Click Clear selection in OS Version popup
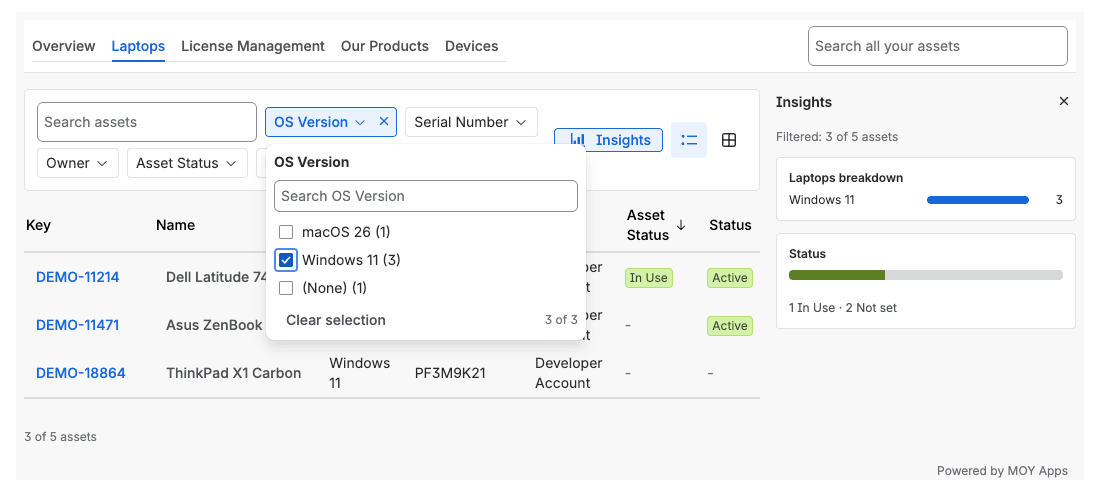 coord(335,320)
